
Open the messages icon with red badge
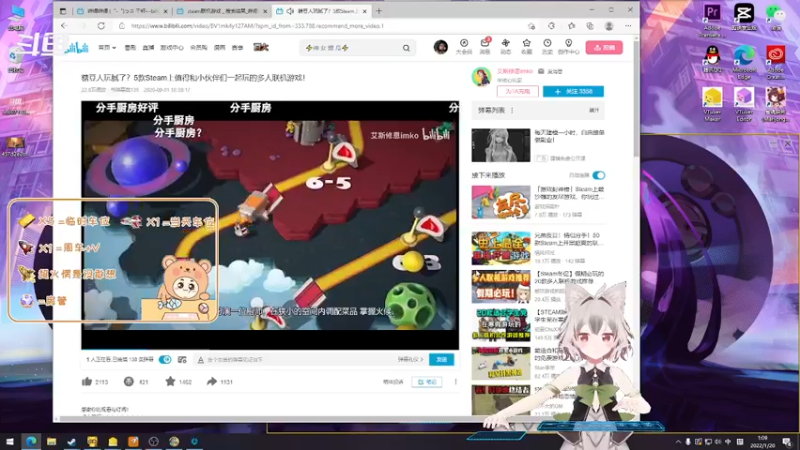point(485,46)
